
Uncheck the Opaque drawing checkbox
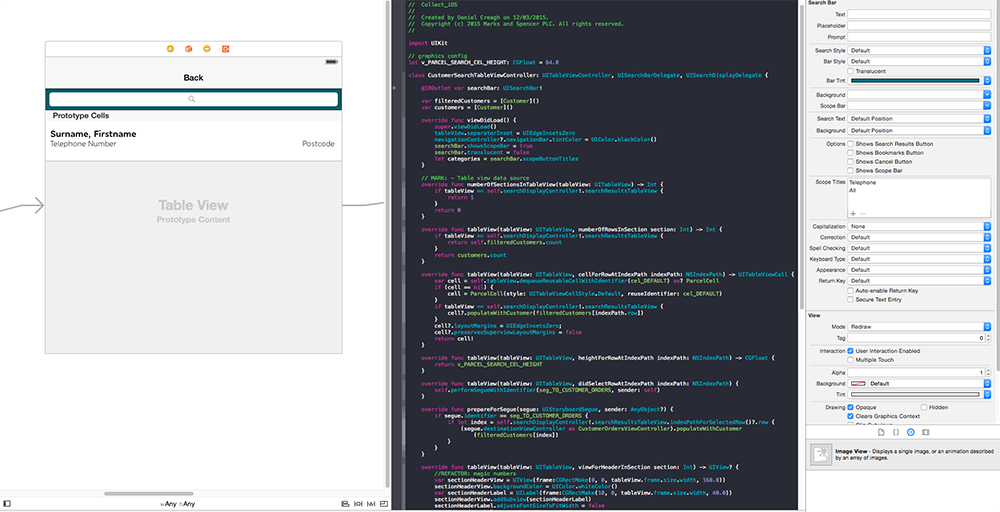[850, 407]
